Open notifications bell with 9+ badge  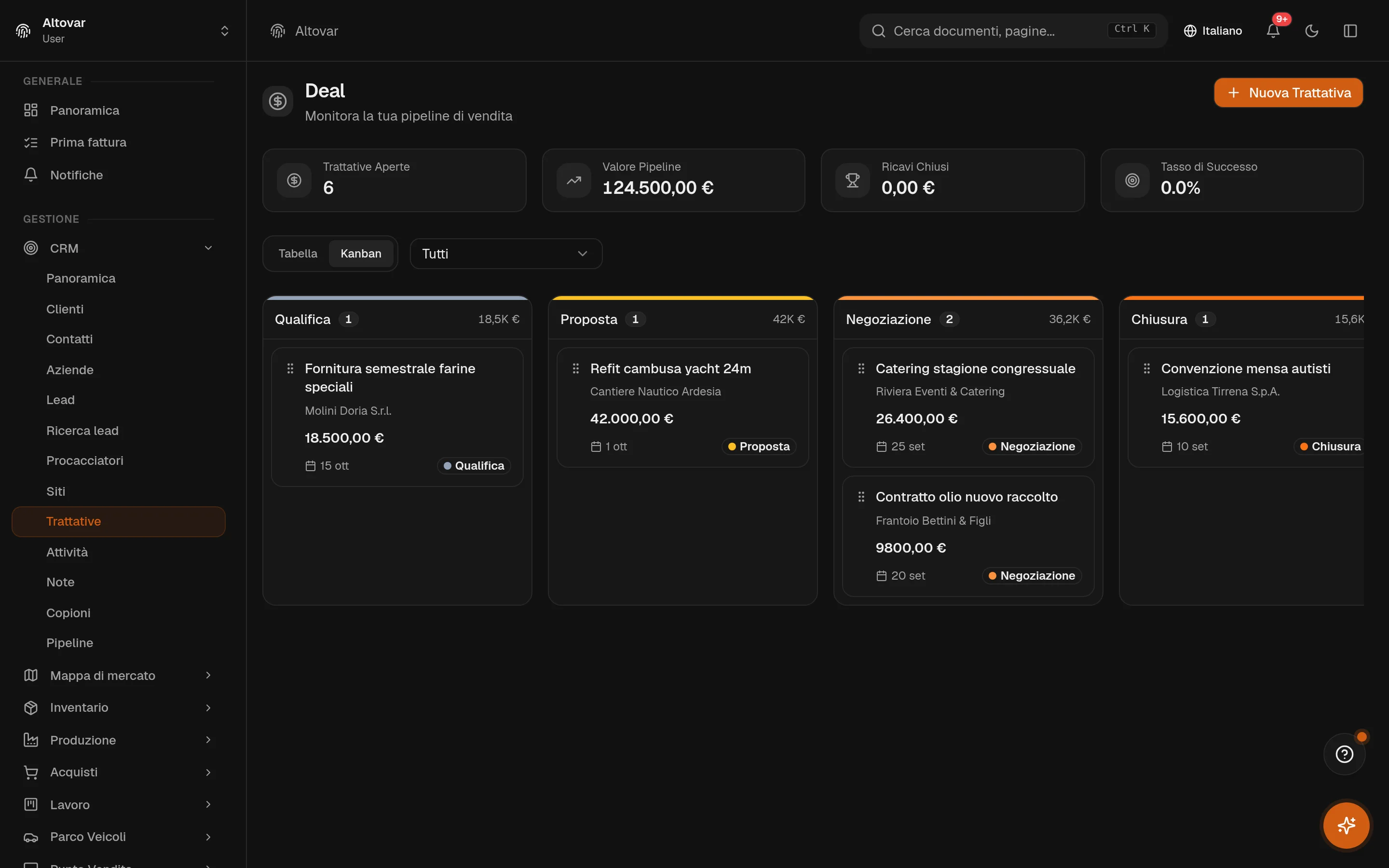[x=1273, y=30]
